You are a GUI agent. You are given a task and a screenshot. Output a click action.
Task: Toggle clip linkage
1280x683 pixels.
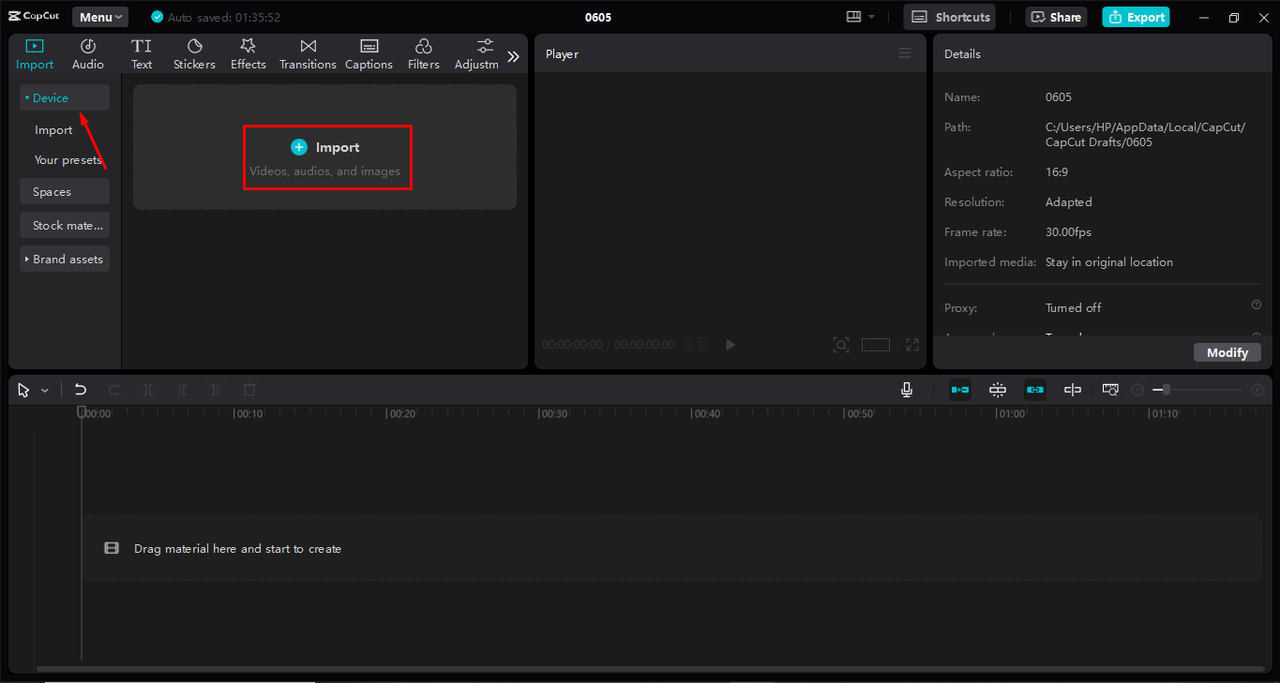1035,390
